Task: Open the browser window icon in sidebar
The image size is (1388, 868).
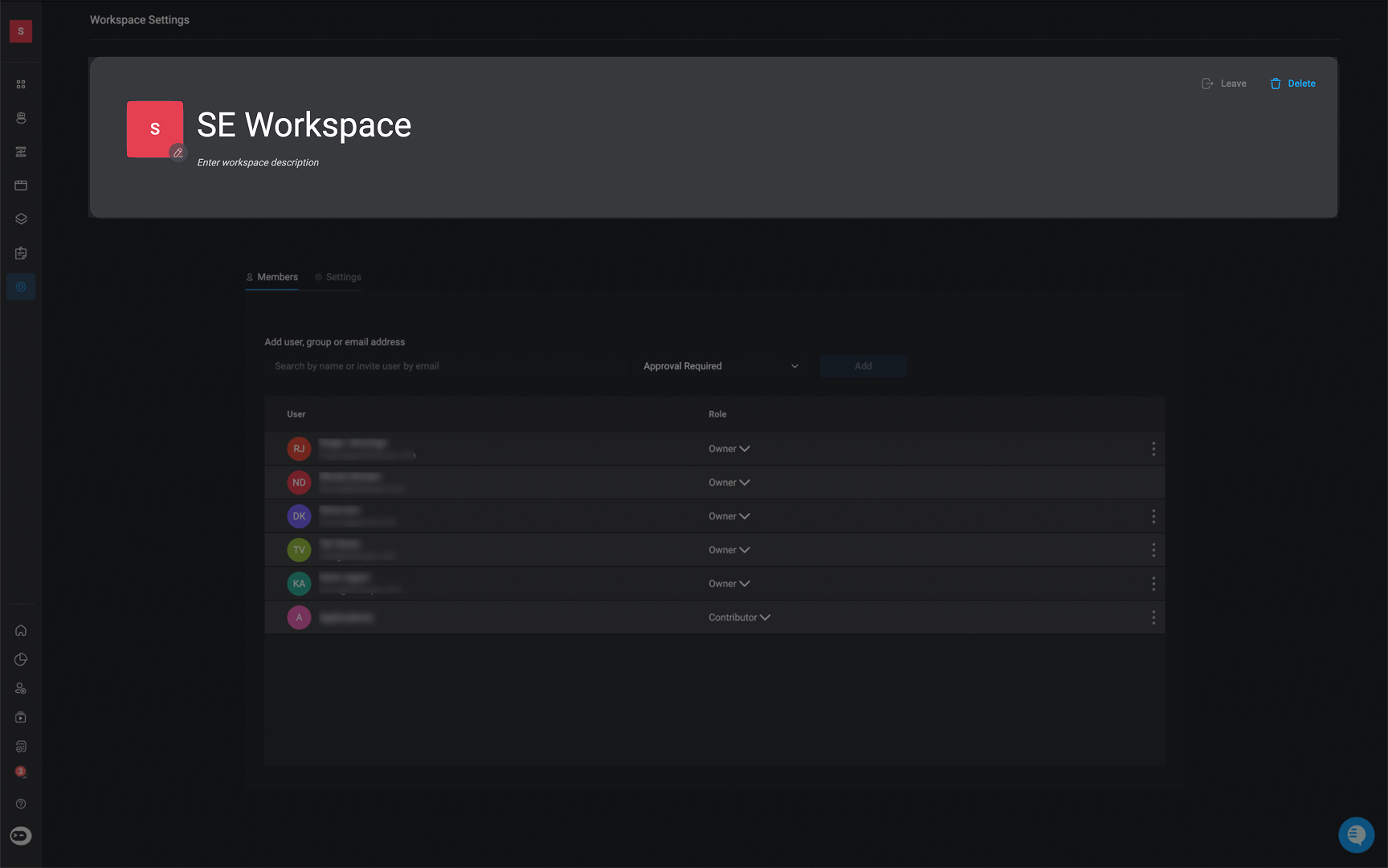Action: (21, 185)
